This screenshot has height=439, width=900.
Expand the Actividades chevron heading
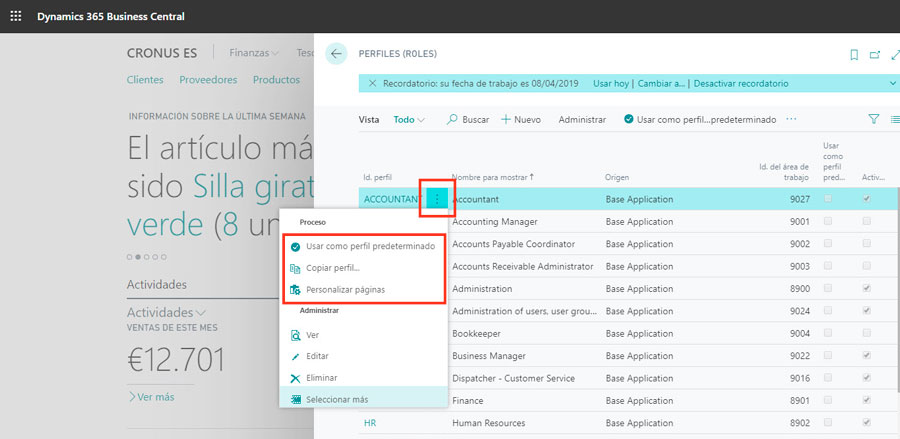166,312
